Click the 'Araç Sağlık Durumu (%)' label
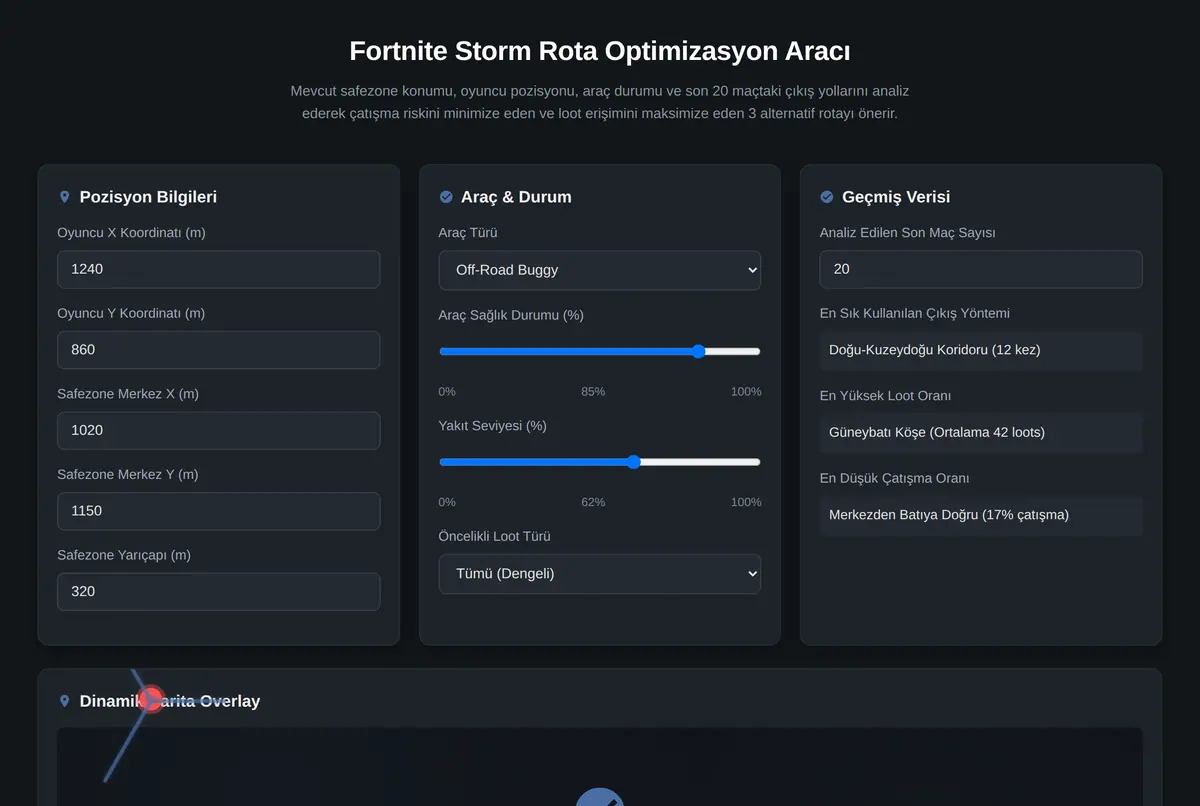The width and height of the screenshot is (1200, 806). click(x=511, y=315)
